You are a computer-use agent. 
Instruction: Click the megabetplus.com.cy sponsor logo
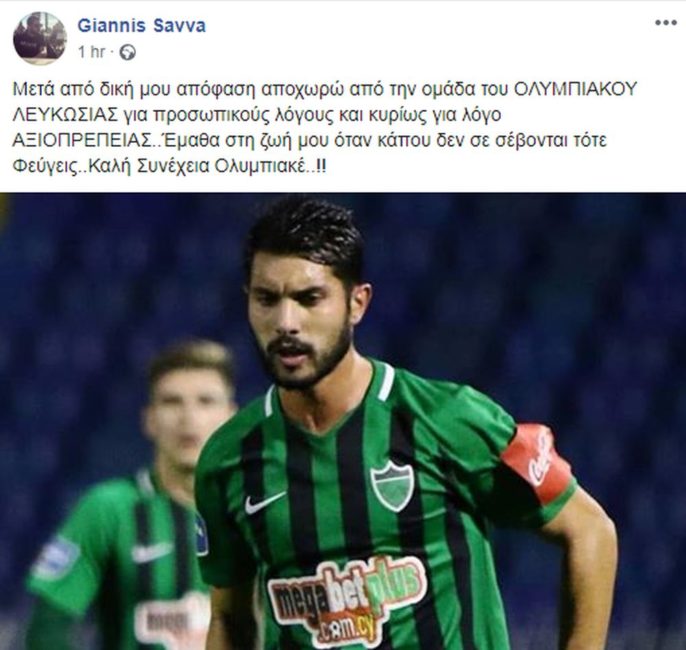click(346, 601)
